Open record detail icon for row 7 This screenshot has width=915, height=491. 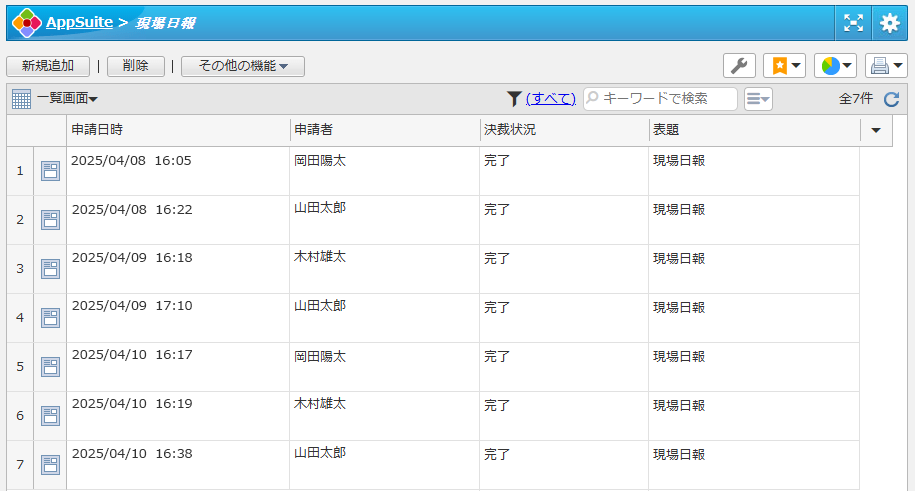point(50,465)
